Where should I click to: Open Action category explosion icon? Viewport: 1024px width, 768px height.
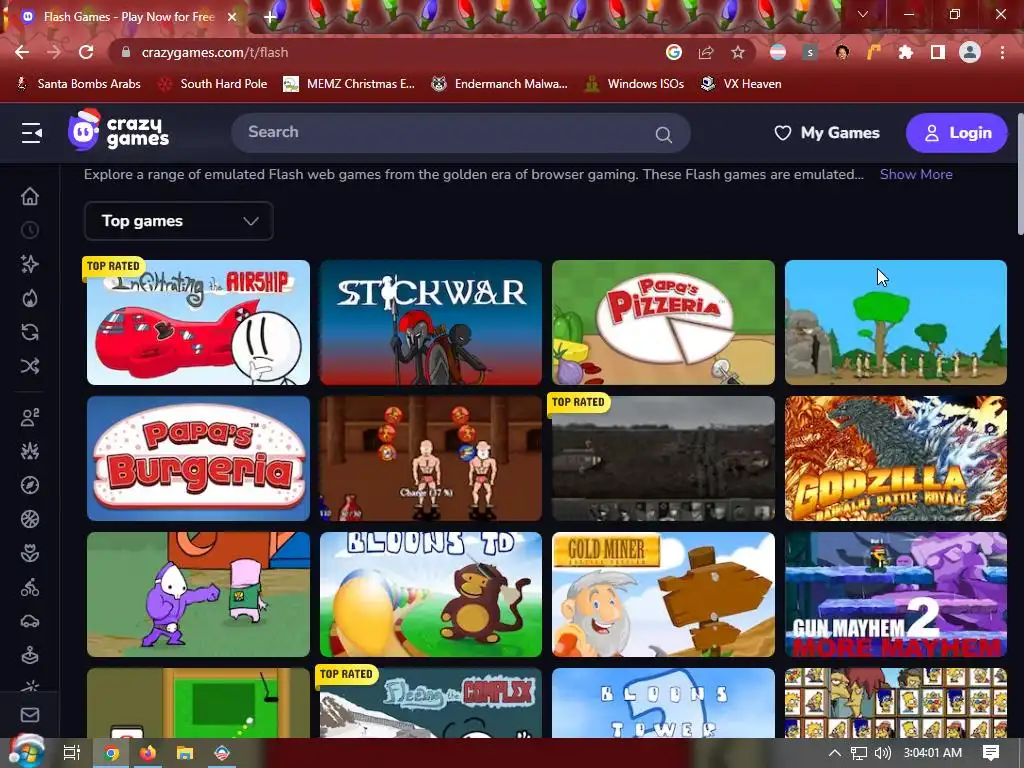(x=30, y=451)
